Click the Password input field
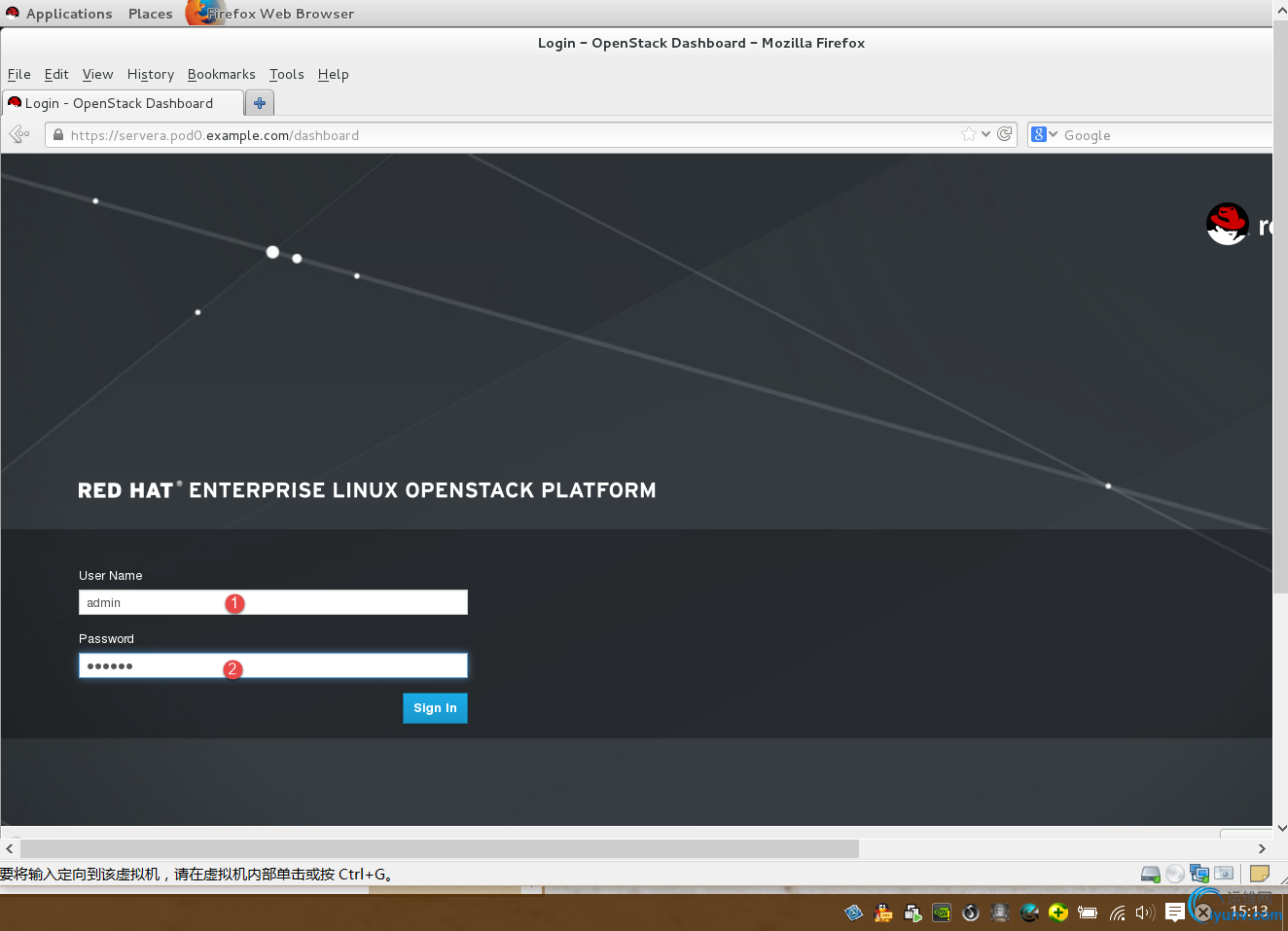The width and height of the screenshot is (1288, 931). click(273, 665)
